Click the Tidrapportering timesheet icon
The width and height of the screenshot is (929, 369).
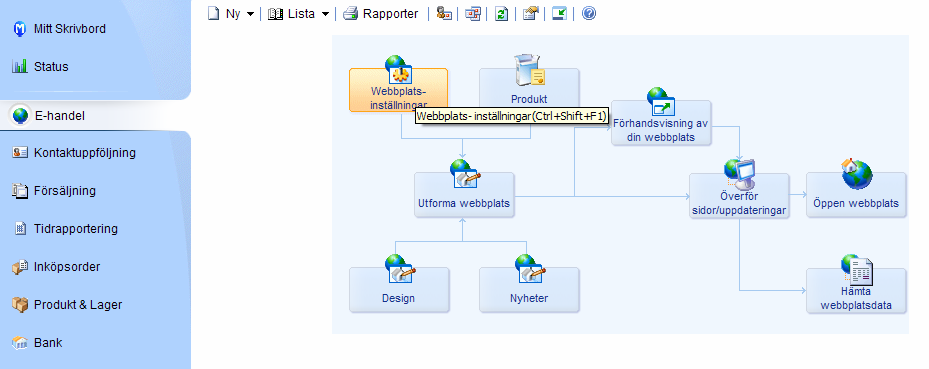coord(20,229)
